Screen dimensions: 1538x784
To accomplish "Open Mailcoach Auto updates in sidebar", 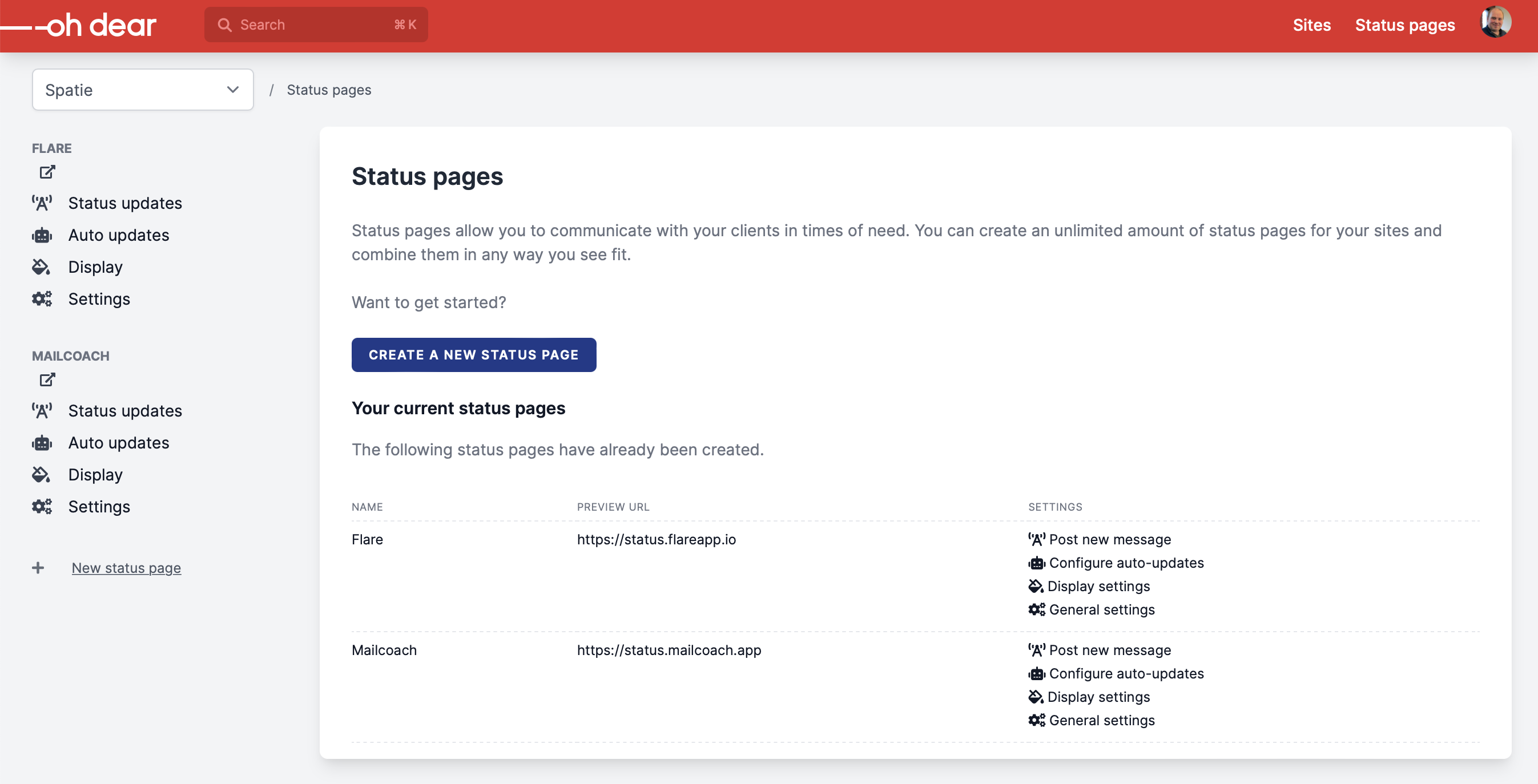I will [119, 443].
